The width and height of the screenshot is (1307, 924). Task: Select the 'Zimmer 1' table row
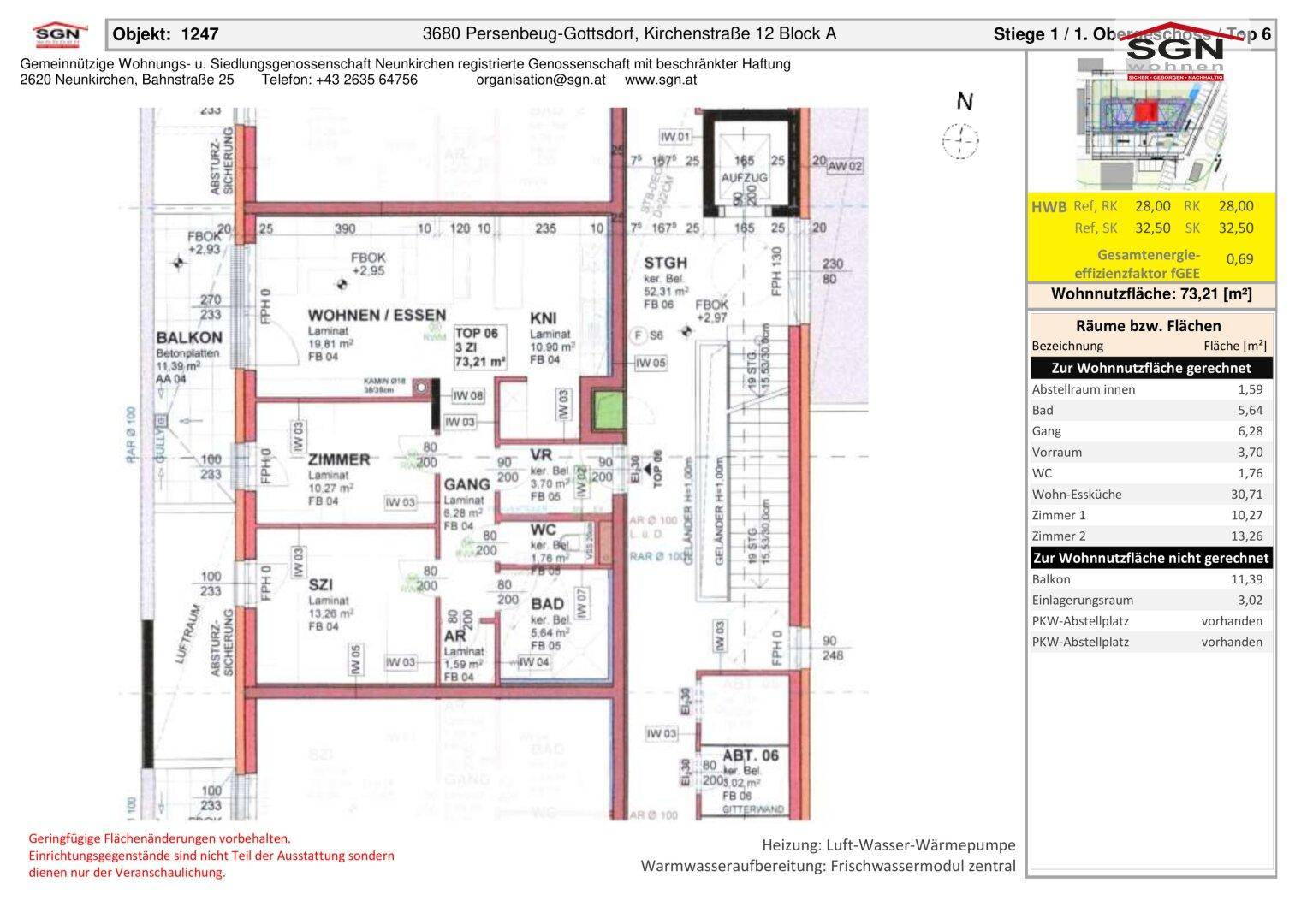point(1151,515)
